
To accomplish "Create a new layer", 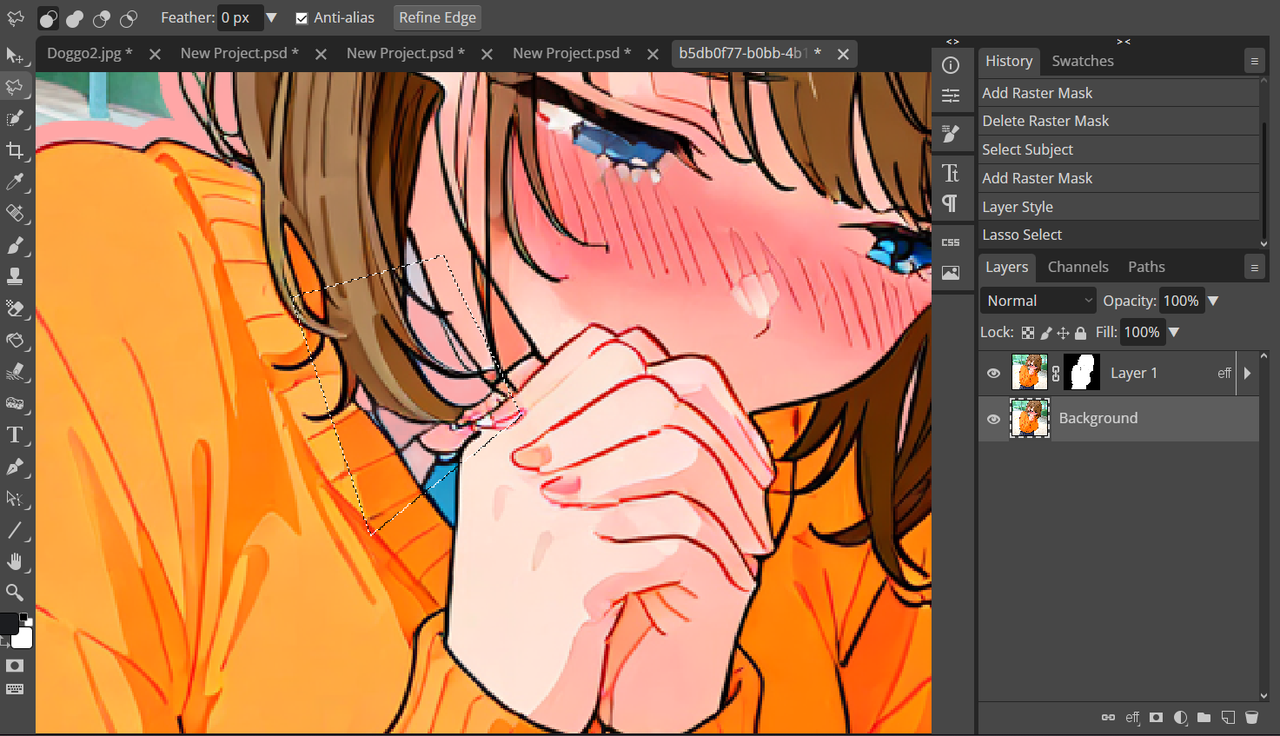I will pos(1228,717).
